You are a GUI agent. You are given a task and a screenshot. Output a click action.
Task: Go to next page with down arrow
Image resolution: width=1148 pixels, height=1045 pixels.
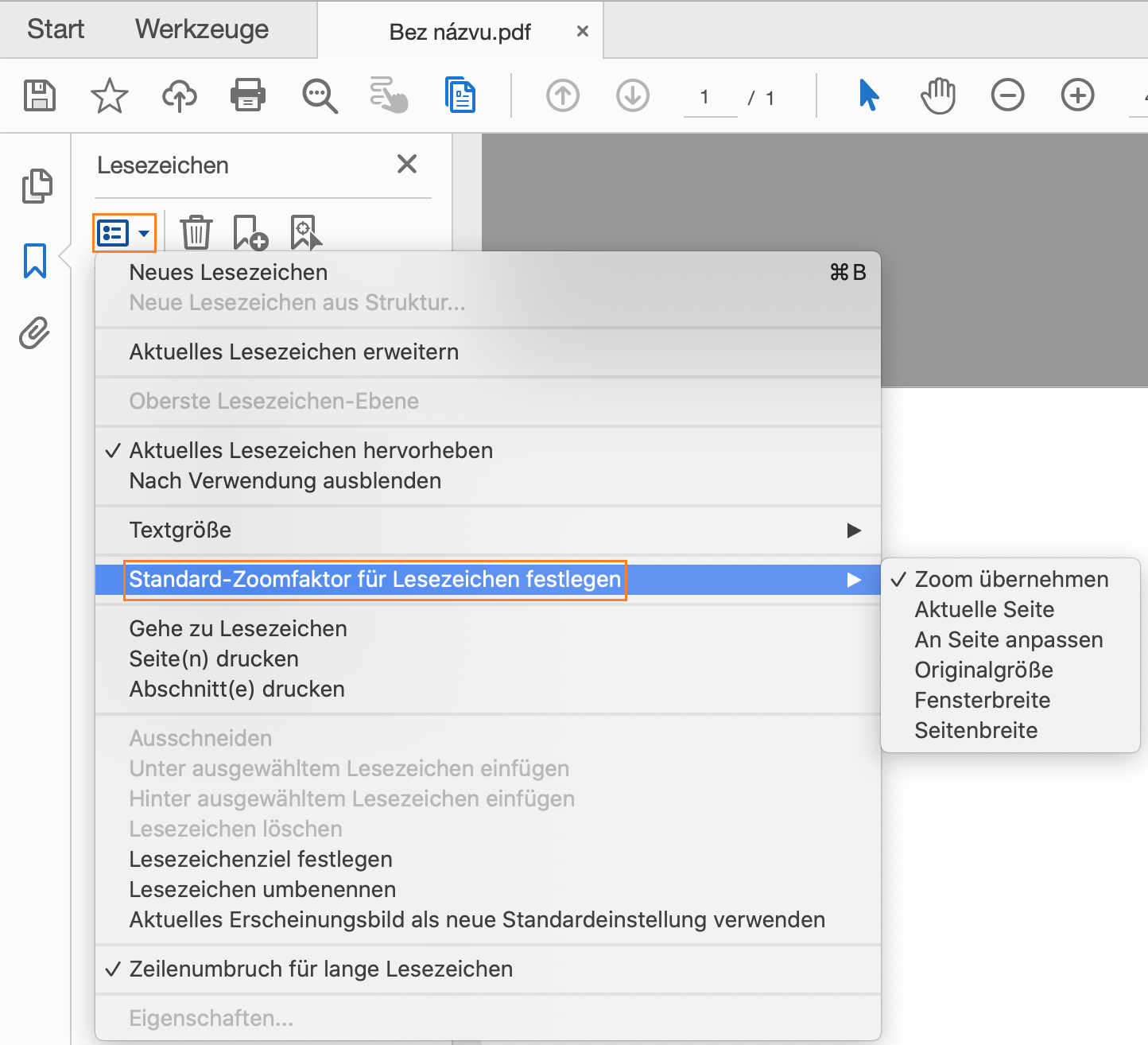[x=633, y=95]
